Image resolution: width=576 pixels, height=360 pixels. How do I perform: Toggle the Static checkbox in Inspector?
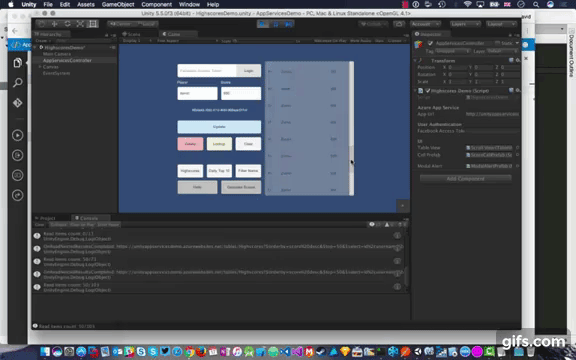coord(497,43)
